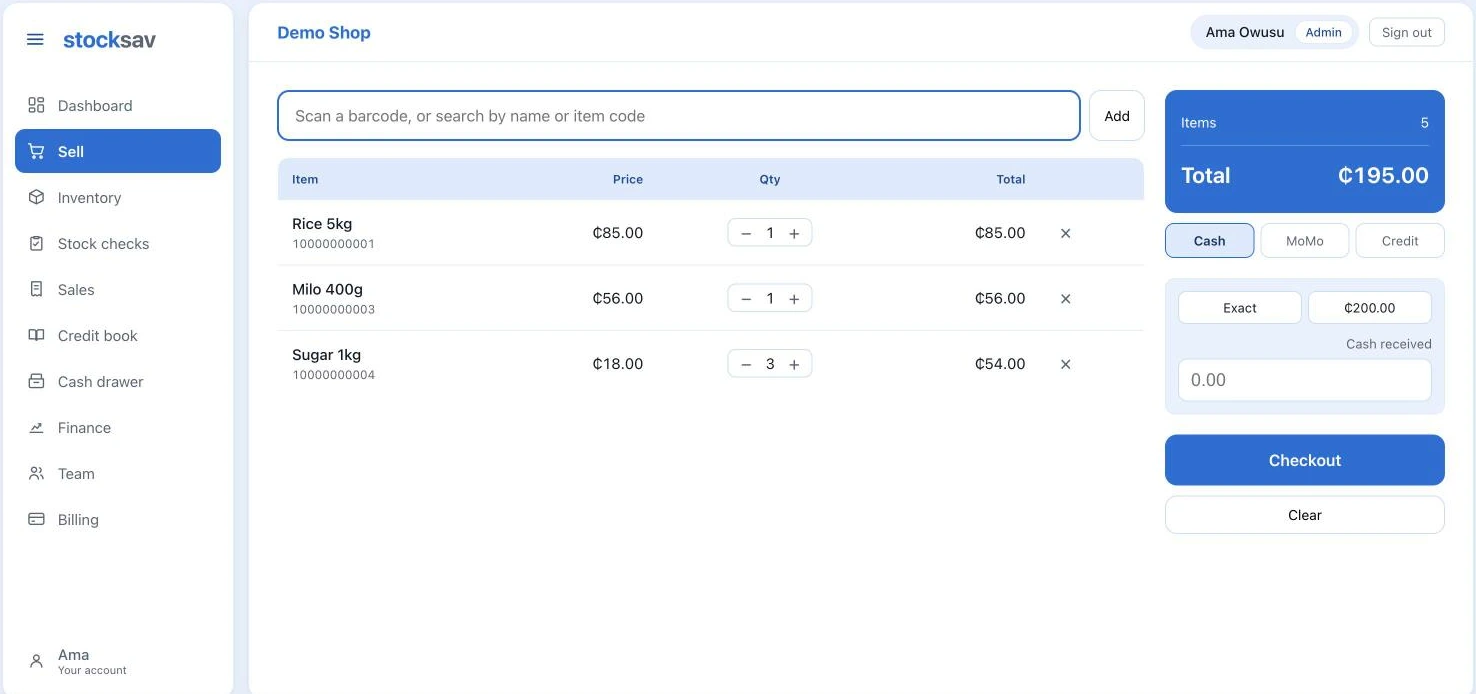
Task: Increase Rice 5kg quantity
Action: (x=794, y=233)
